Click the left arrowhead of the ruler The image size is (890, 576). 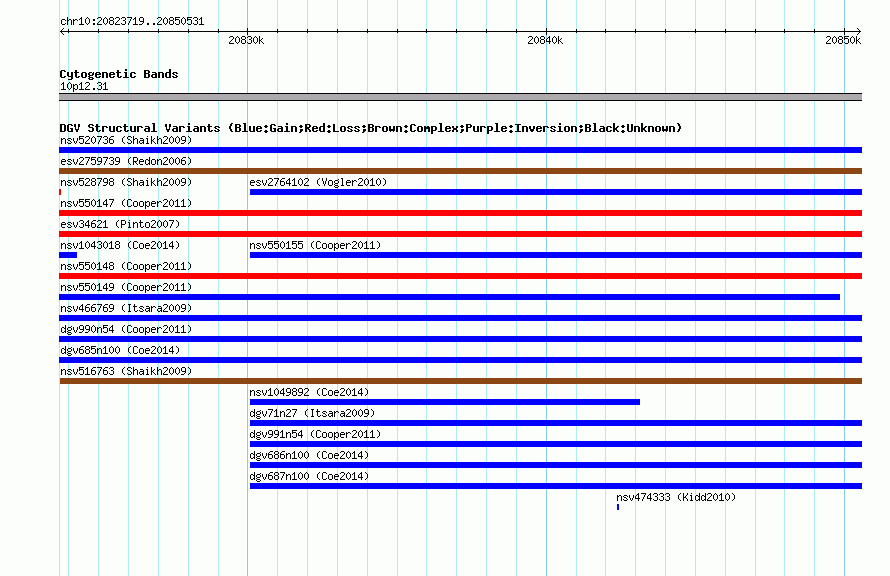62,31
